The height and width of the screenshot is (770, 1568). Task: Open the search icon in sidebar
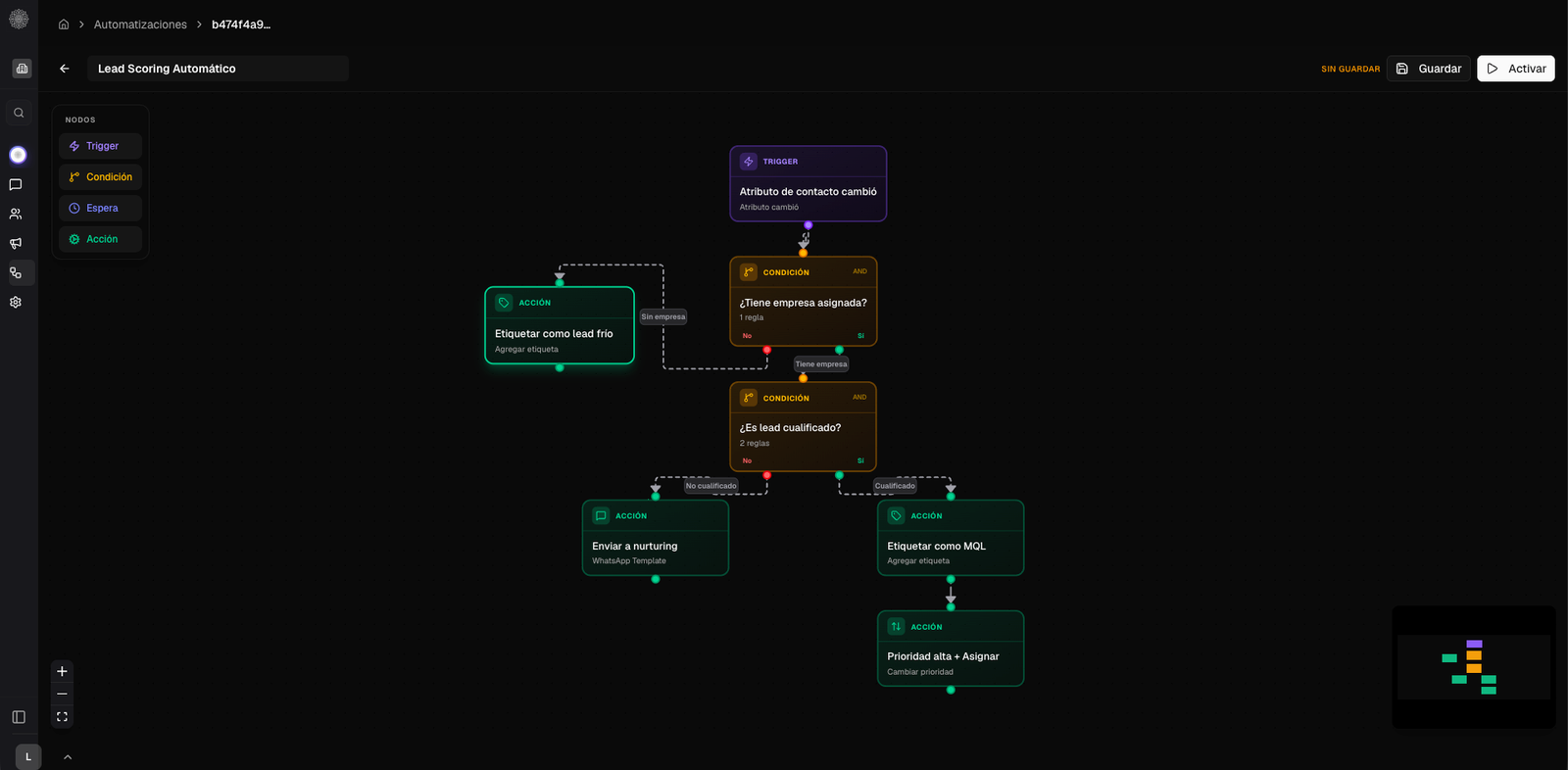(x=19, y=113)
